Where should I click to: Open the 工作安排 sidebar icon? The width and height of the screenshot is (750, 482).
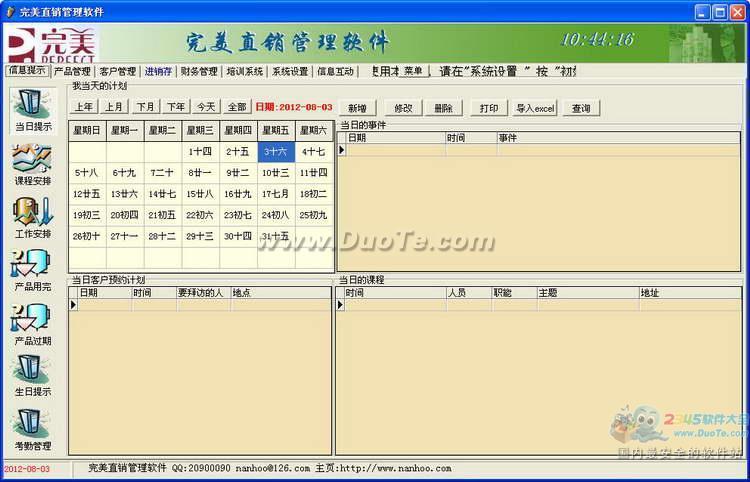pos(33,219)
